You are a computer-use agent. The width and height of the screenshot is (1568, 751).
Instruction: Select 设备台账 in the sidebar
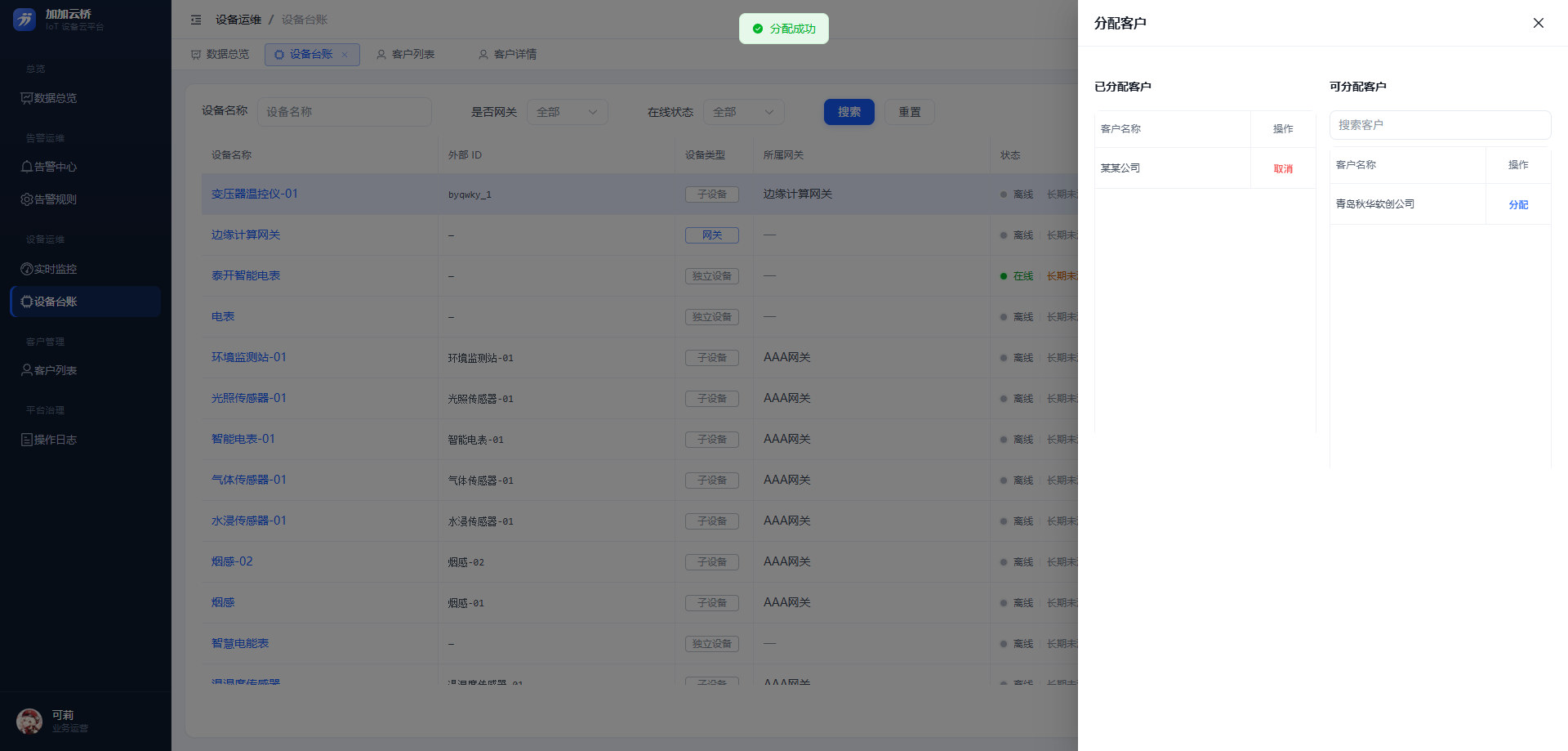86,302
